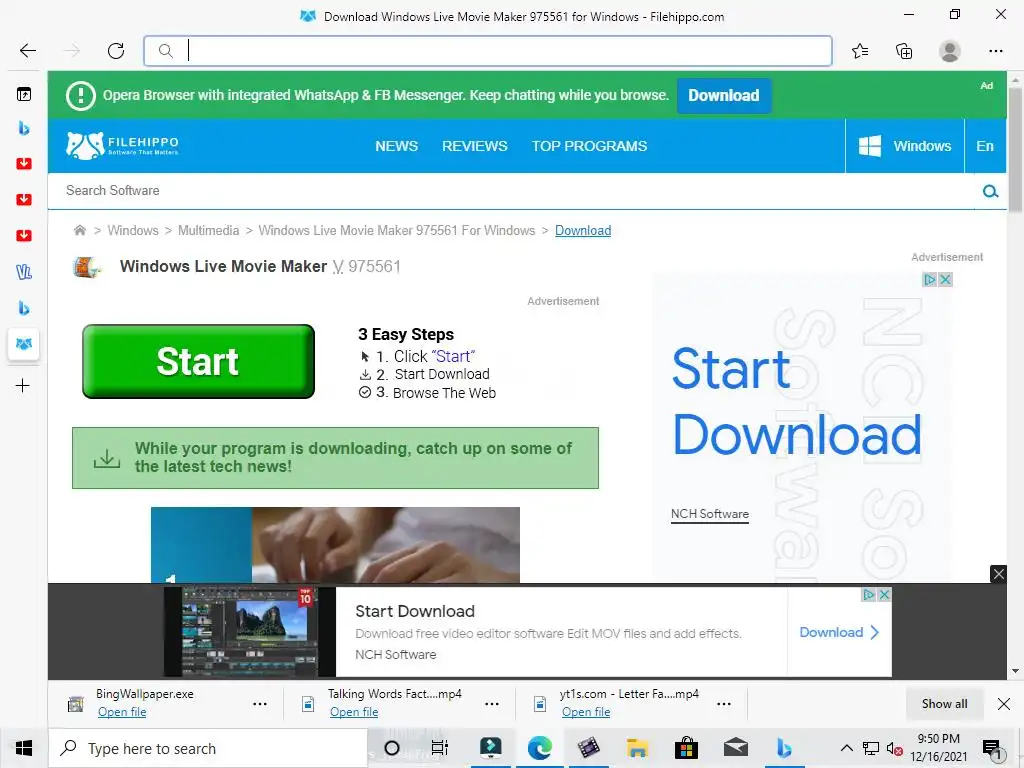Screen dimensions: 1024x768
Task: Open the Collections icon in toolbar
Action: tap(904, 50)
